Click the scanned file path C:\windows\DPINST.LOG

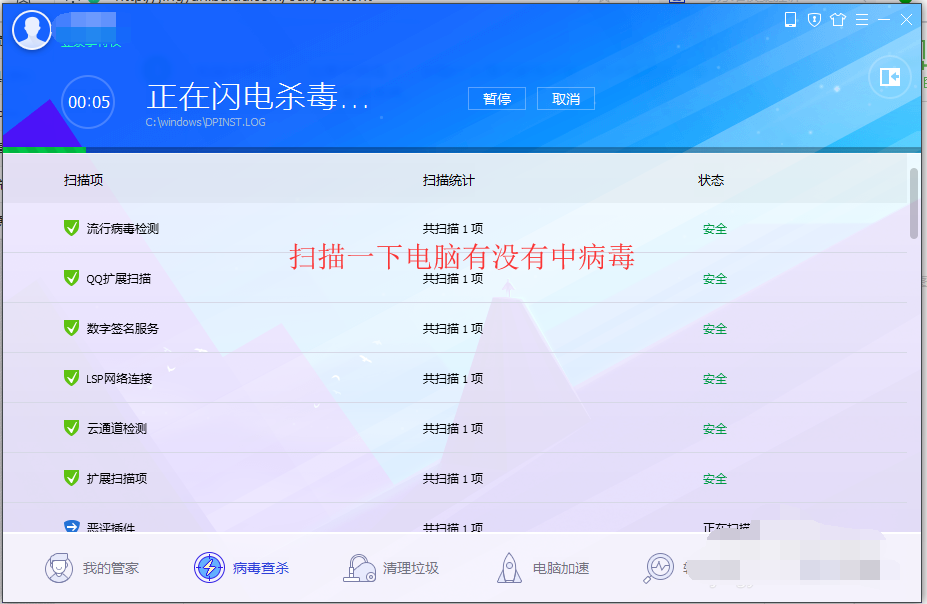point(205,122)
